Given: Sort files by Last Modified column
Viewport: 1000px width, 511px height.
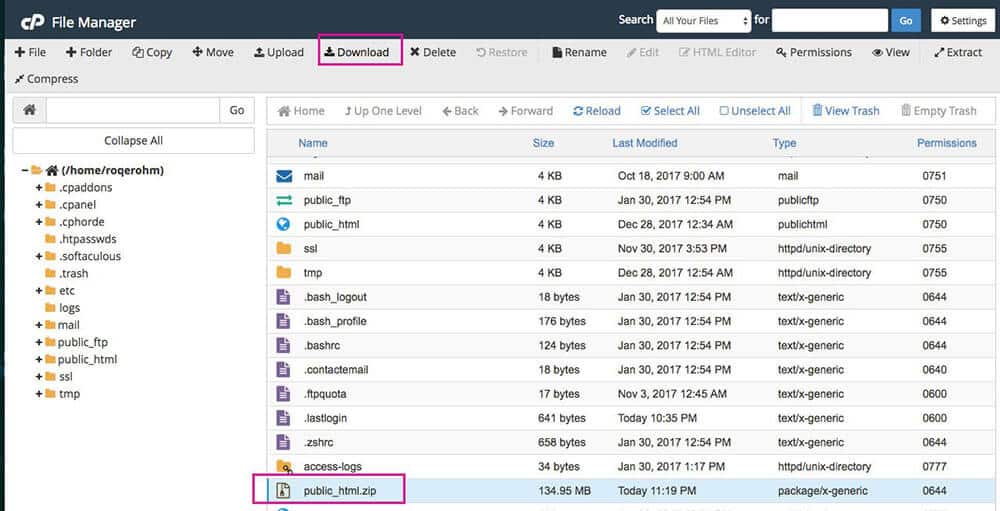Looking at the screenshot, I should click(644, 143).
